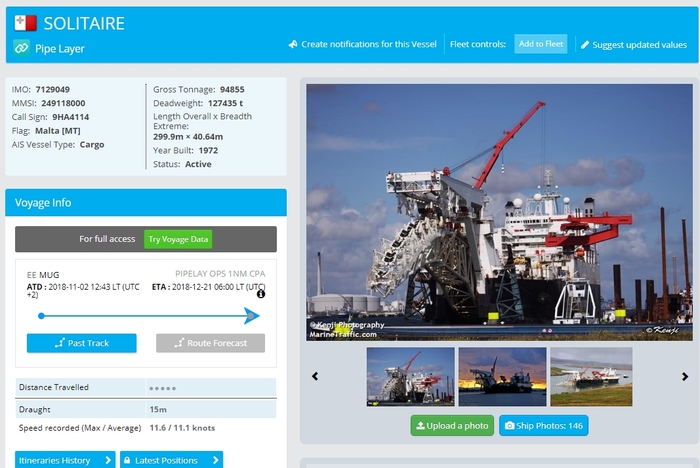This screenshot has width=700, height=468.
Task: Upload a photo of the ship
Action: point(452,426)
